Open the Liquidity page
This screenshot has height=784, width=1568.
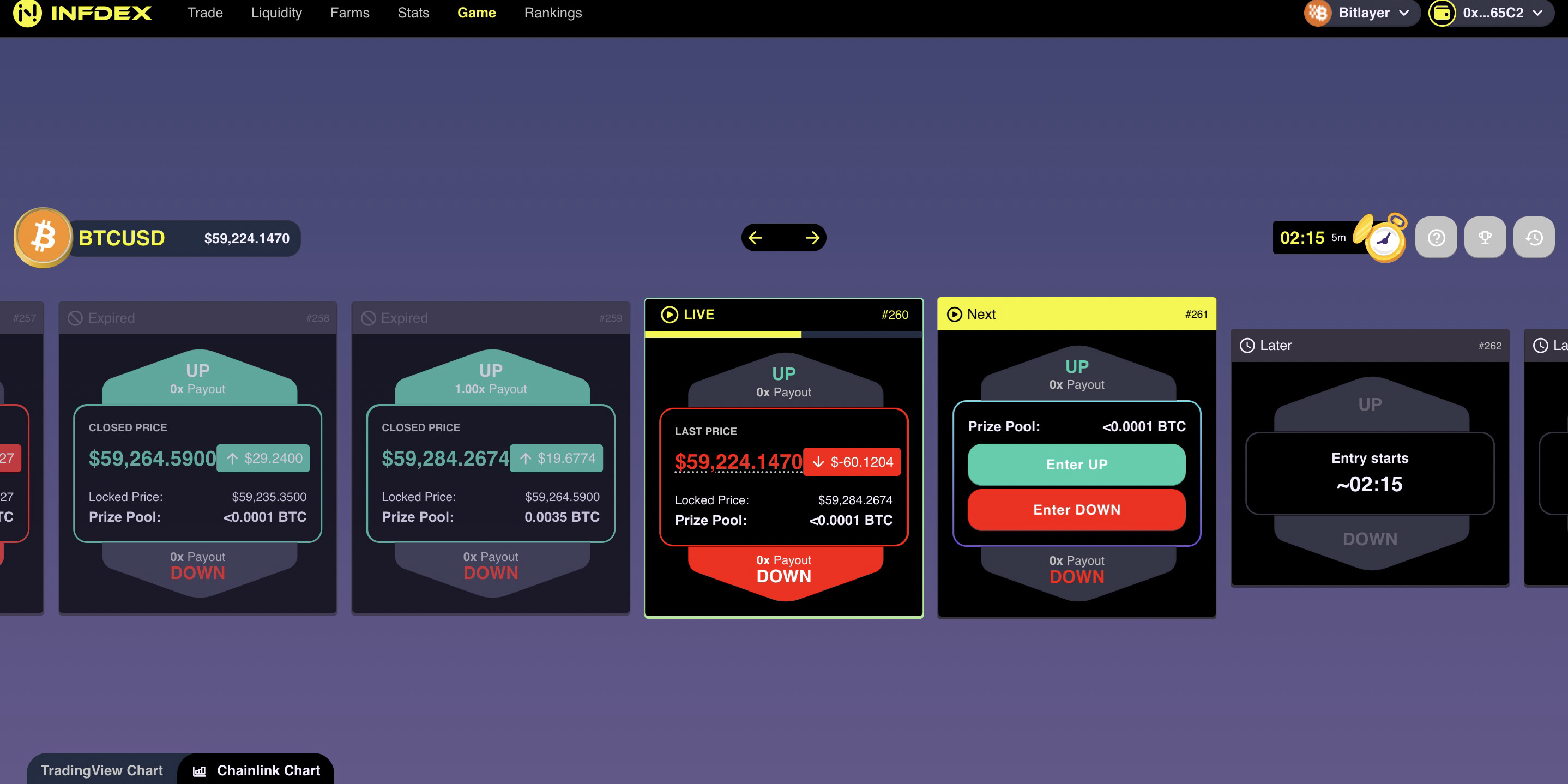coord(276,13)
